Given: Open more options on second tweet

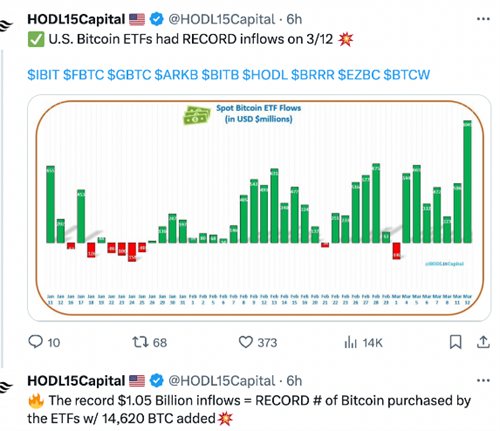Looking at the screenshot, I should (x=483, y=380).
